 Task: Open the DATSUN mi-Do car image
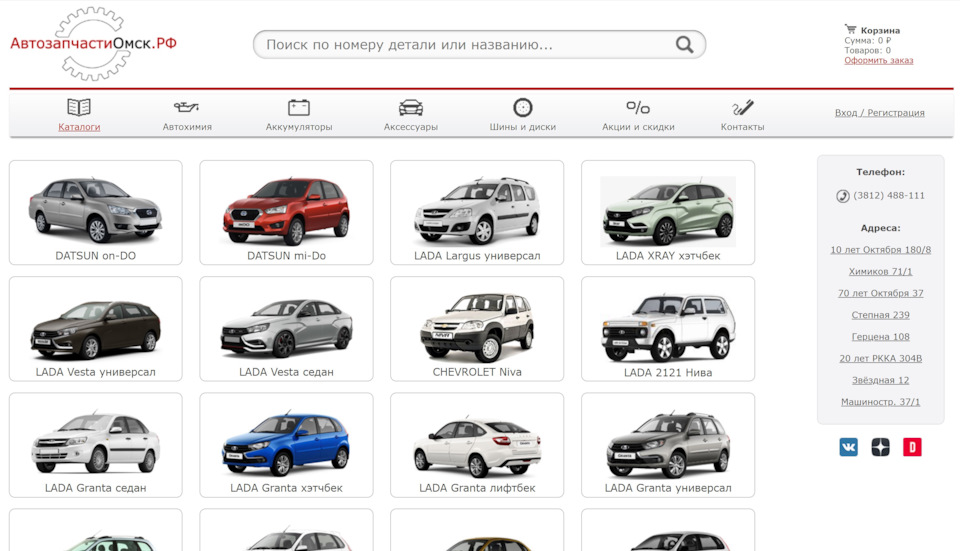click(287, 210)
